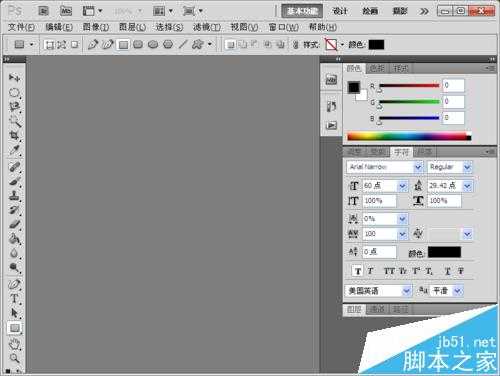Select the Magic Wand tool
The width and height of the screenshot is (500, 376).
point(14,121)
